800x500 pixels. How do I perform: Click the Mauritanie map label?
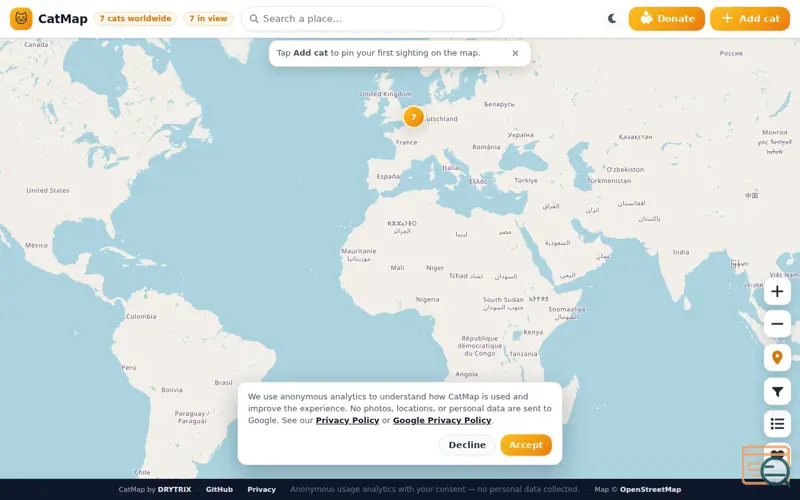pyautogui.click(x=359, y=251)
